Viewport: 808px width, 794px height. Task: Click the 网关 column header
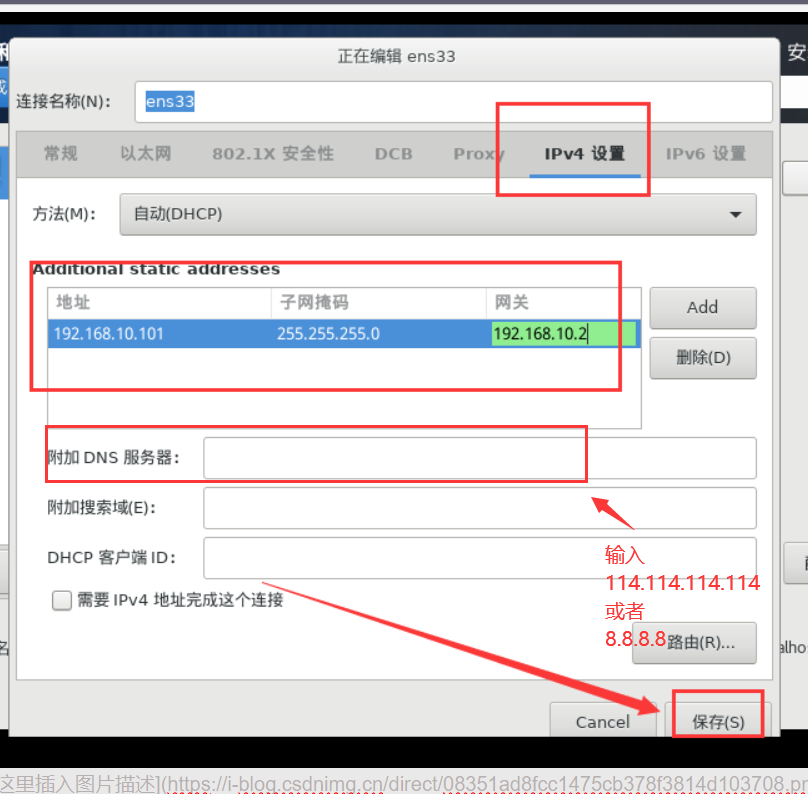coord(563,303)
